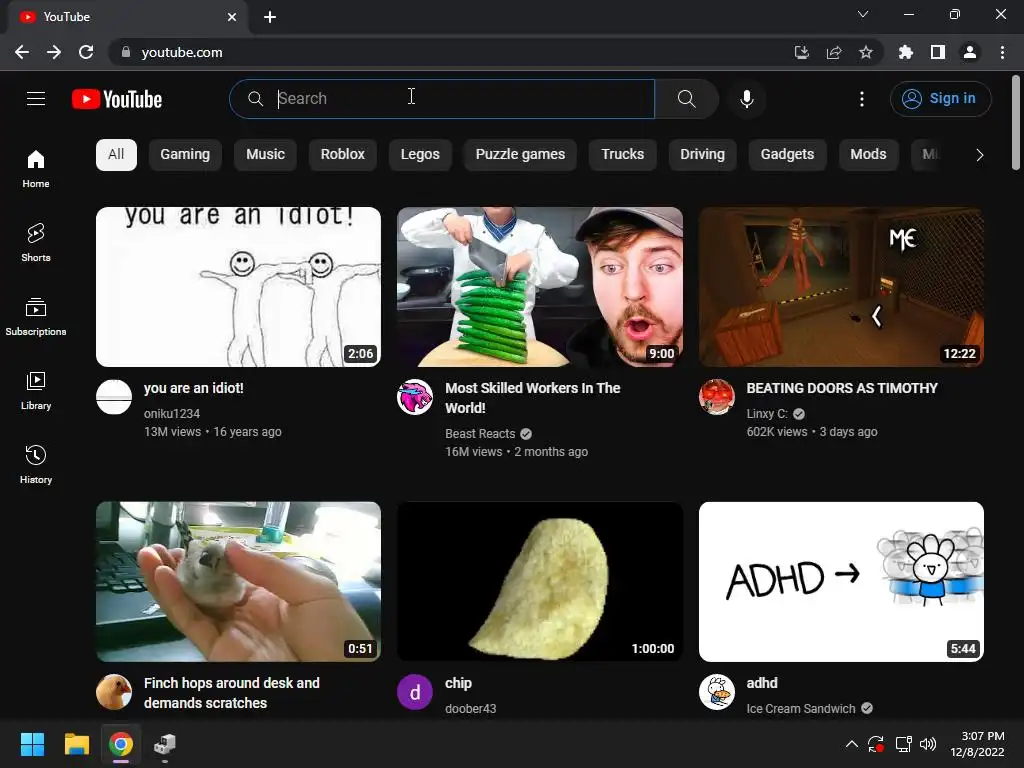Go back in browser
The image size is (1024, 768).
[22, 52]
